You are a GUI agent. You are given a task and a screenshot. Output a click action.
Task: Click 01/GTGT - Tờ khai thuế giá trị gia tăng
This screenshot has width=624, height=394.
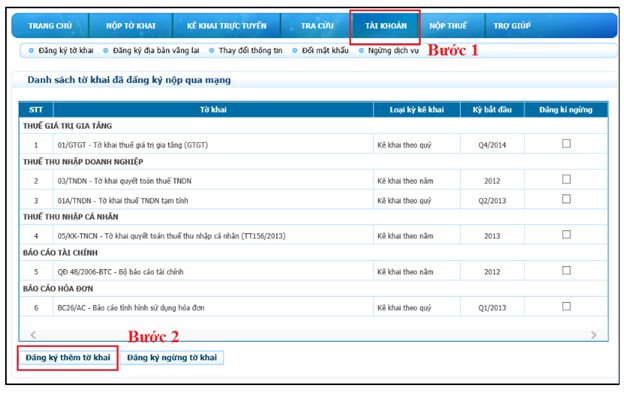click(133, 145)
